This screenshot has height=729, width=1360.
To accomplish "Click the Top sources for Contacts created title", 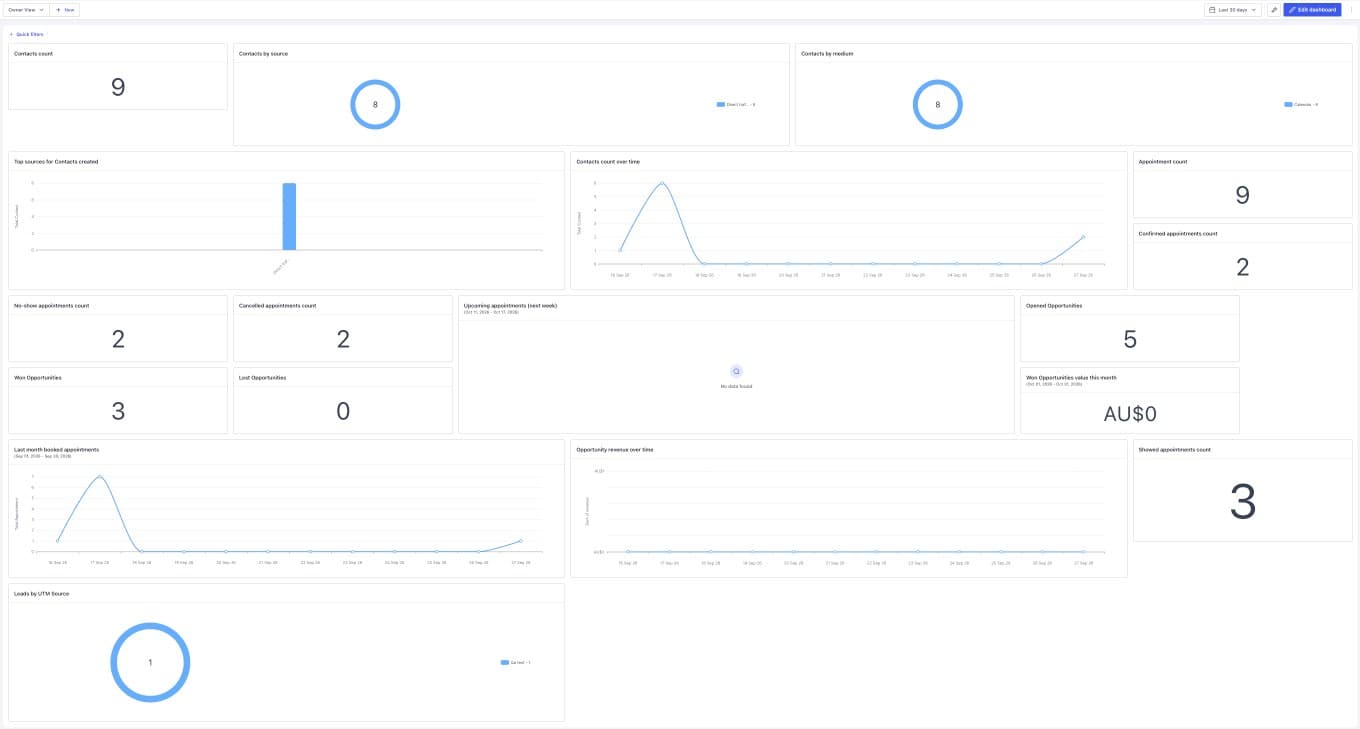I will 56,161.
